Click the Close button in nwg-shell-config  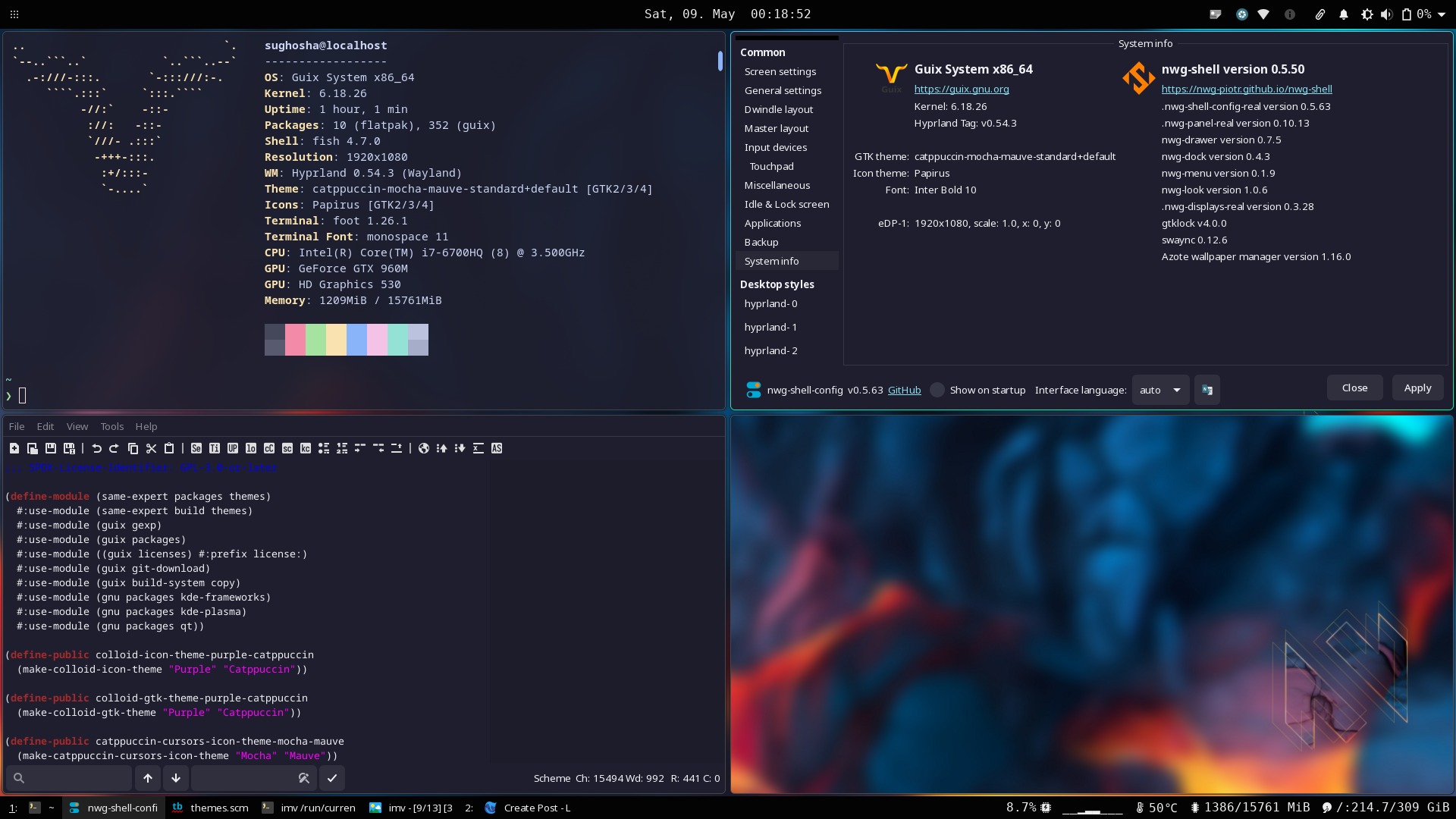pos(1354,388)
